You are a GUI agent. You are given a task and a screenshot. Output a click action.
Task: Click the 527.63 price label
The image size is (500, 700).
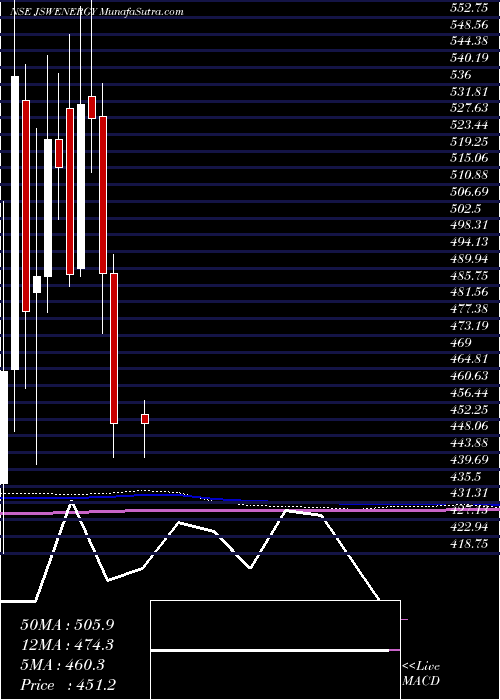coord(471,108)
